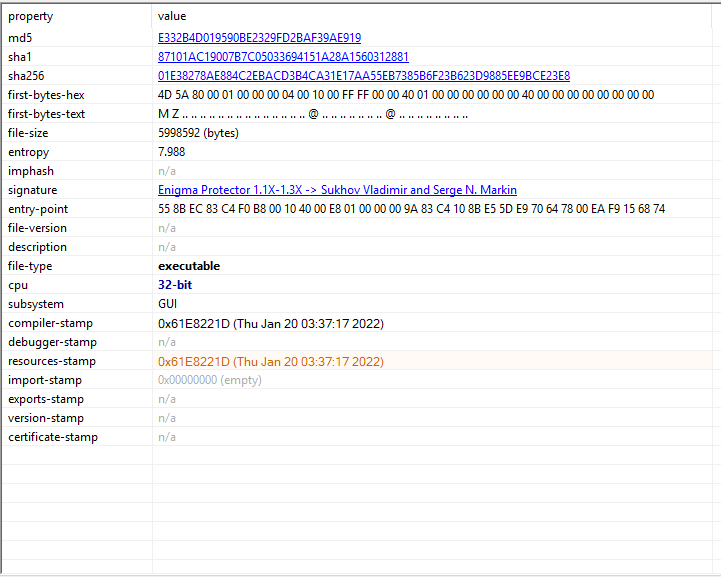Select the n/a value in exports-stamp row
This screenshot has height=577, width=721.
[166, 399]
